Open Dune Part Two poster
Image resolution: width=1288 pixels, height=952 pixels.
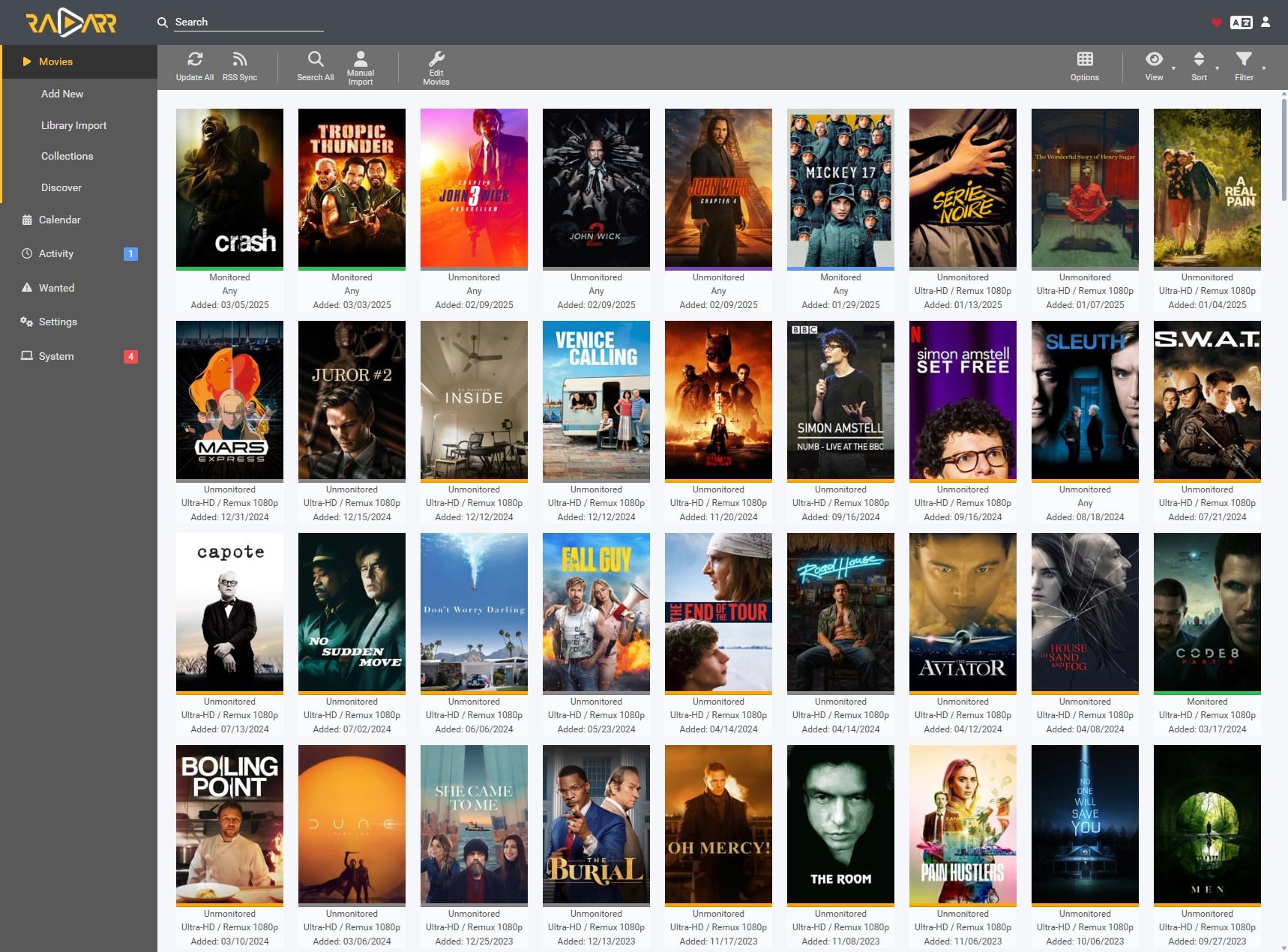(352, 825)
